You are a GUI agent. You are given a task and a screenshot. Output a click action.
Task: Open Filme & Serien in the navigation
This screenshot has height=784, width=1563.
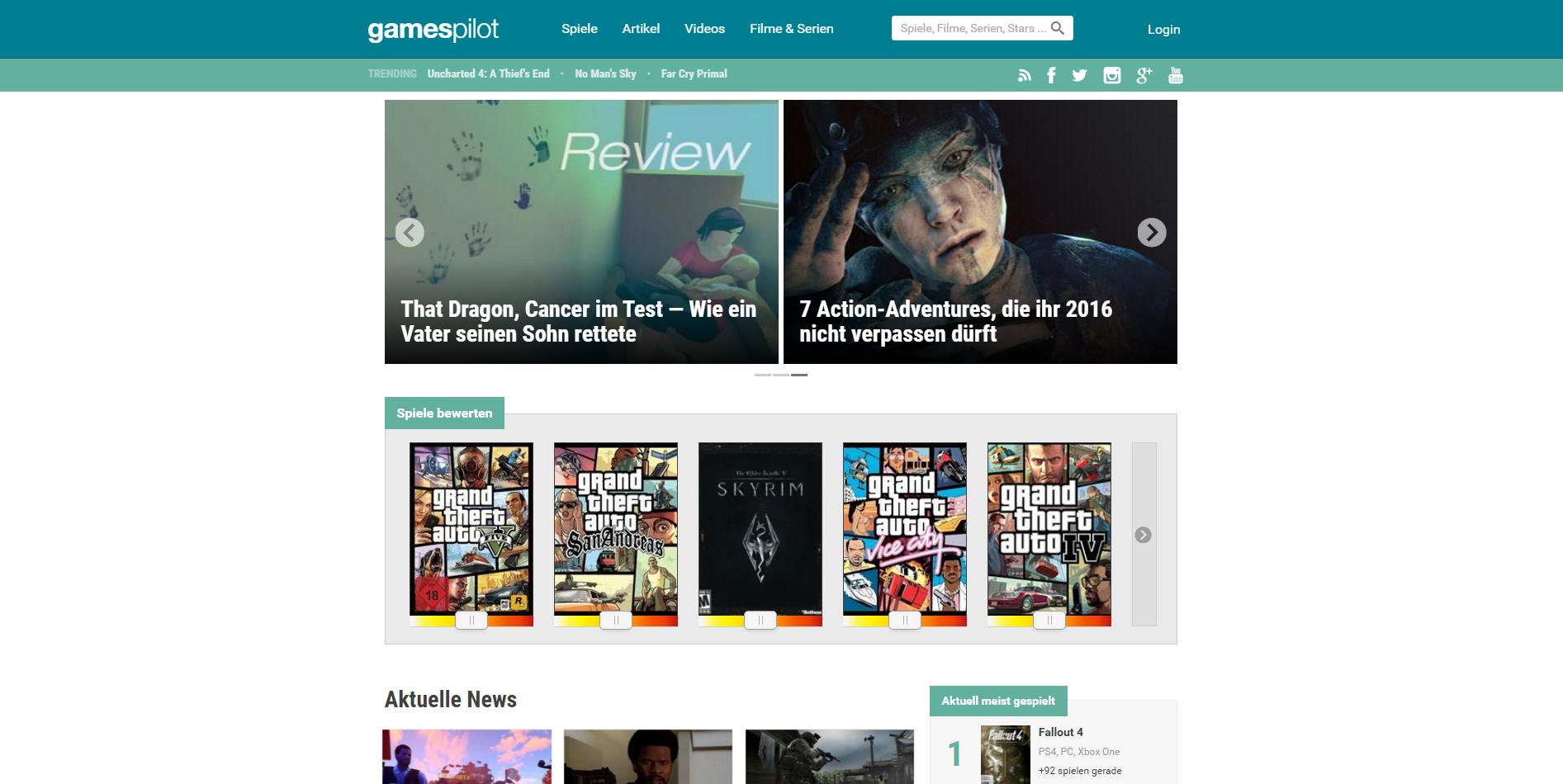pos(792,29)
